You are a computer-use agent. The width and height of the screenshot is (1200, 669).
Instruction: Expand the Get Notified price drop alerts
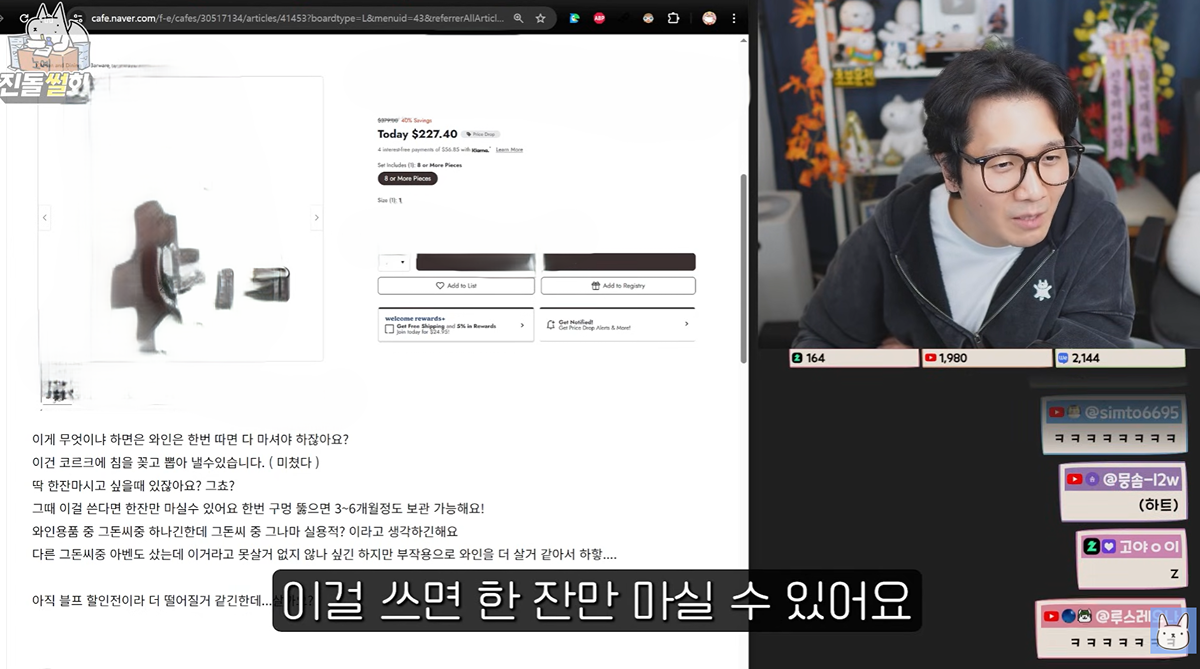pos(617,325)
